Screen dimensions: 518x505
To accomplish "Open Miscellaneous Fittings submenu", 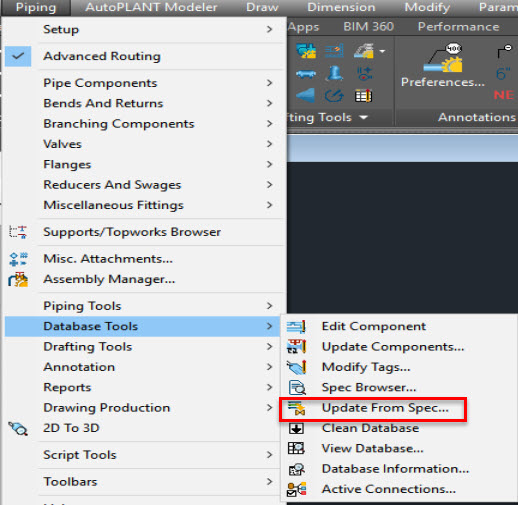I will tap(113, 205).
